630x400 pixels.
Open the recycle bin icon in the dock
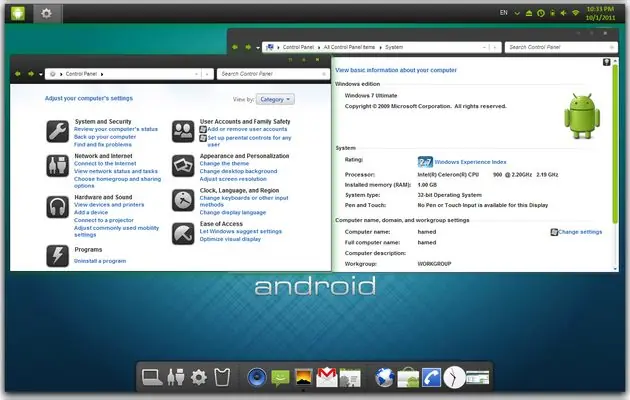tap(222, 378)
